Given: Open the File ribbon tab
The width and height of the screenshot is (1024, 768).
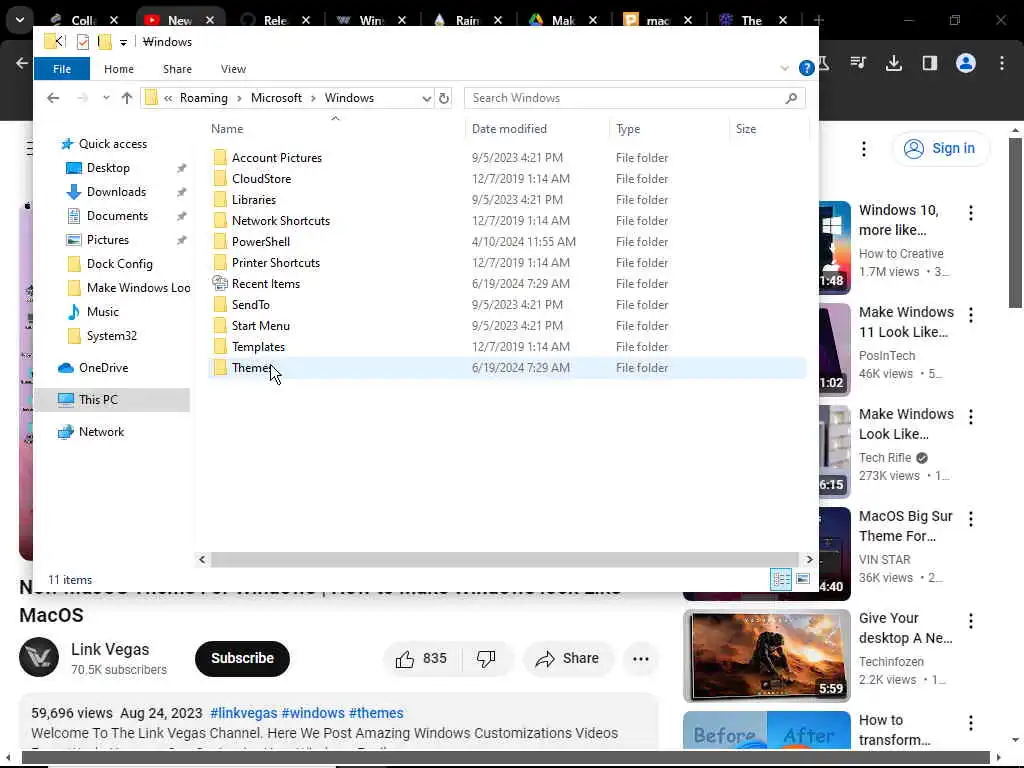Looking at the screenshot, I should (x=62, y=69).
